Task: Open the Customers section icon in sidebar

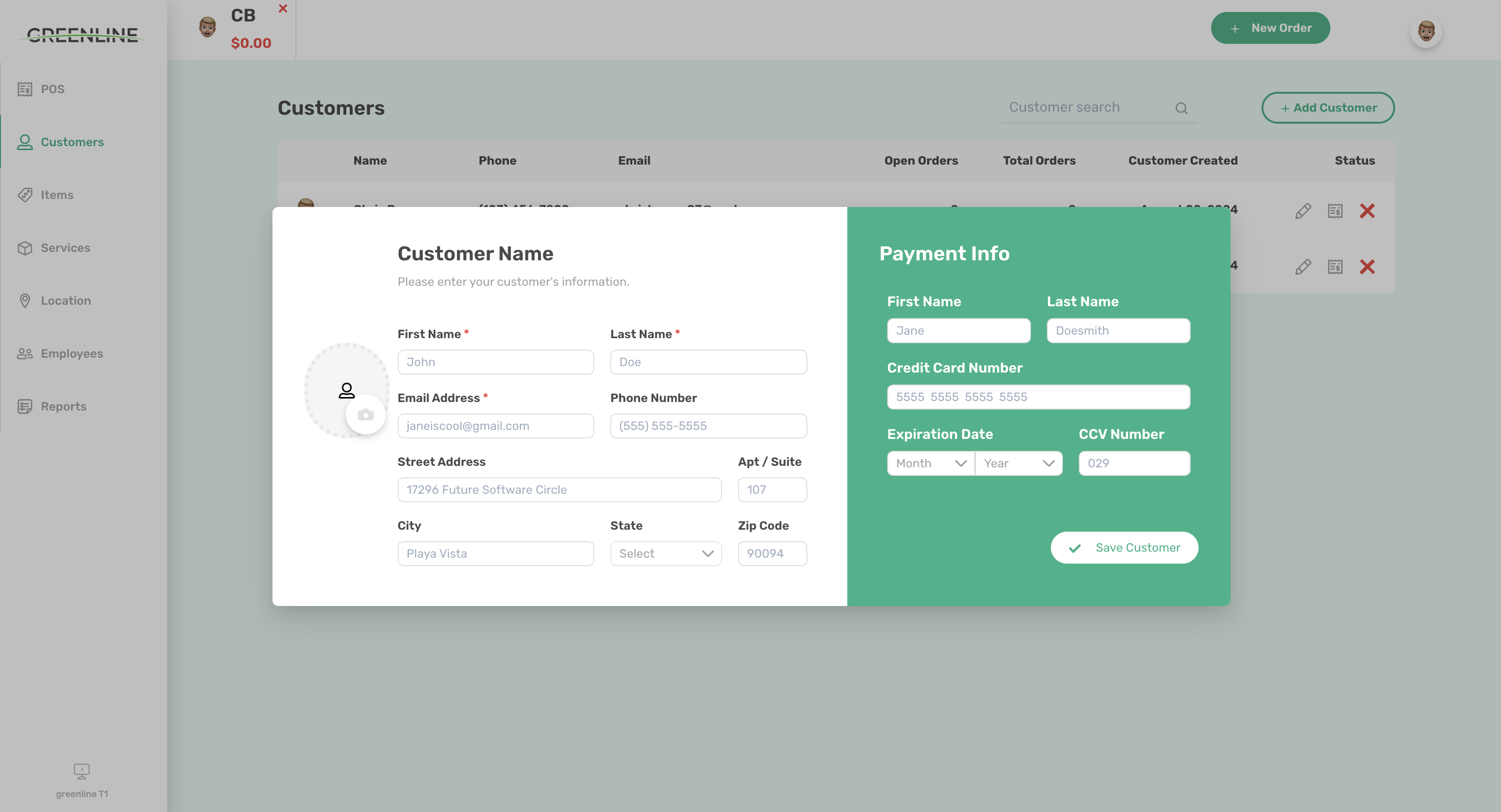Action: (x=25, y=142)
